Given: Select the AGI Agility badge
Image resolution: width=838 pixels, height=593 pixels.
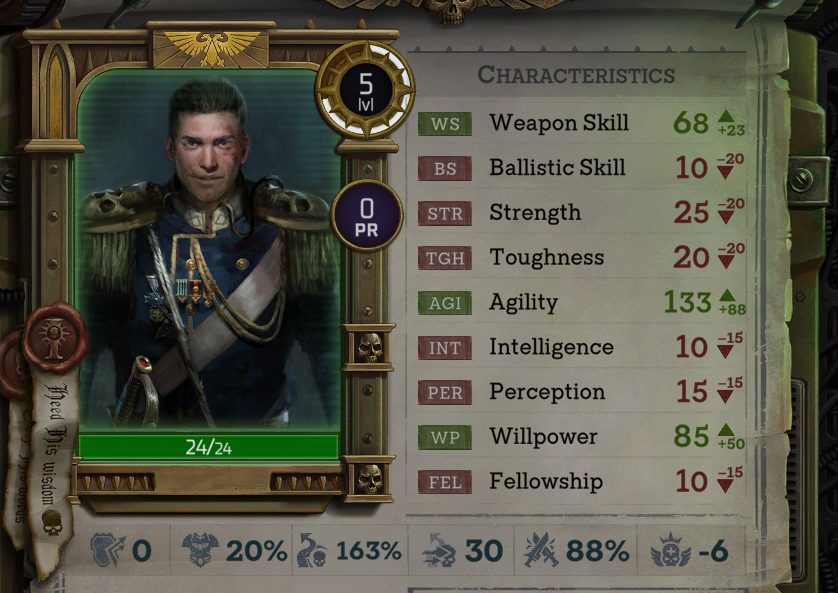Looking at the screenshot, I should [x=445, y=303].
